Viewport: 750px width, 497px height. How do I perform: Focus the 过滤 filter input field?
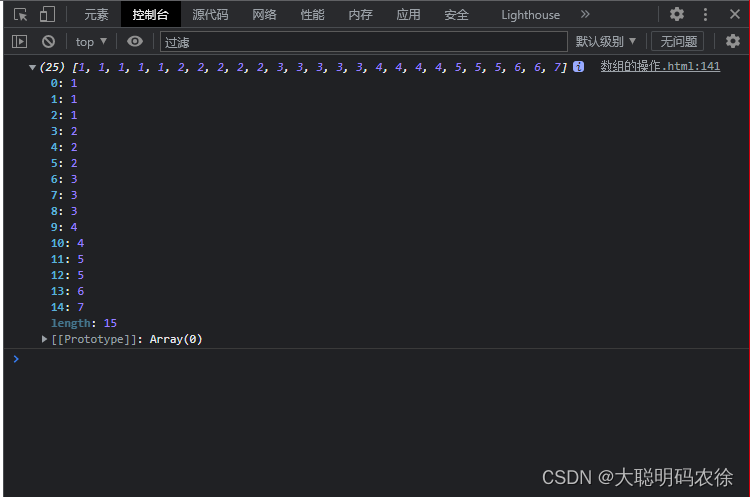point(364,42)
